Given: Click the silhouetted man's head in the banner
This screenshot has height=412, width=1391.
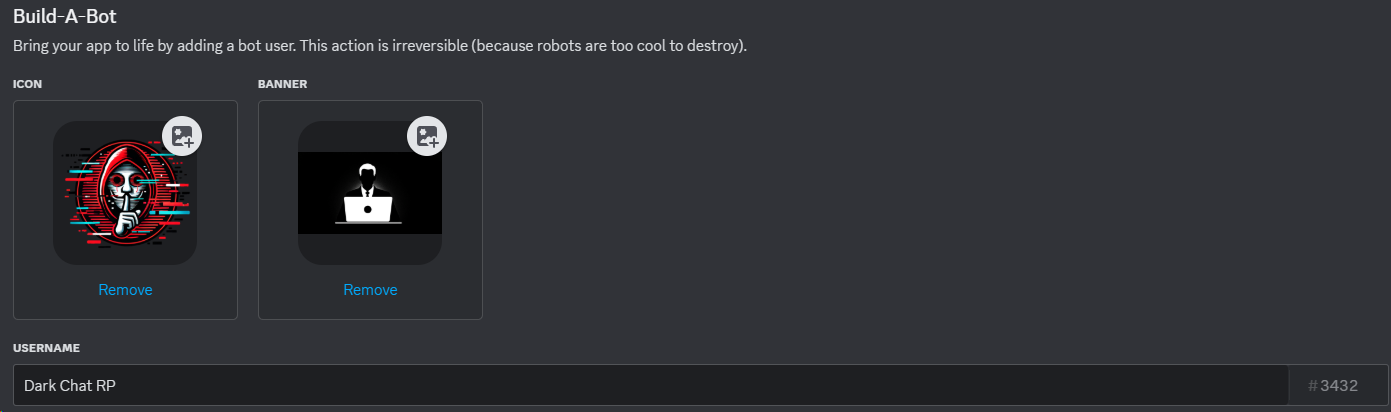Looking at the screenshot, I should click(x=369, y=170).
